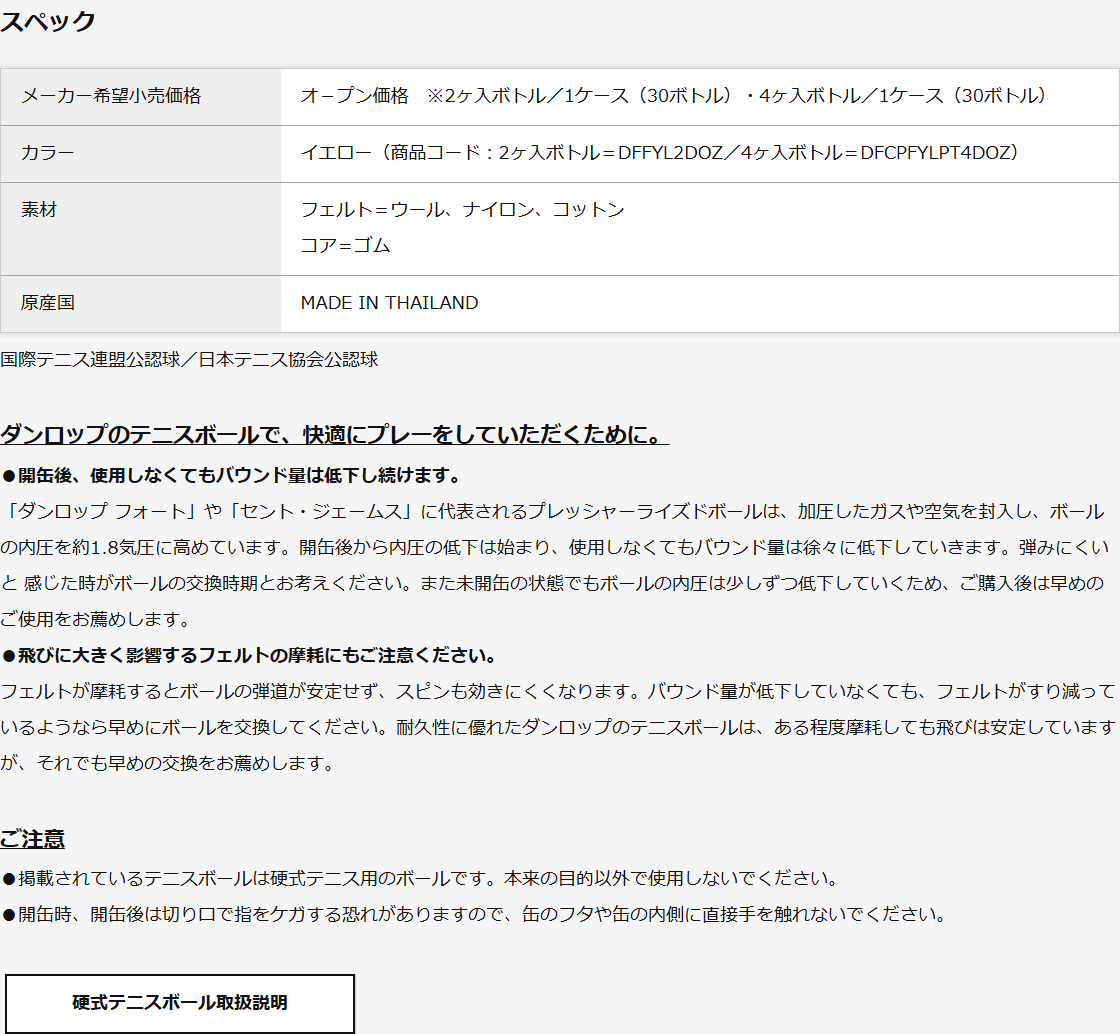
Task: Click the paragraph line starting 「ダンロップ フォート」
Action: [554, 511]
